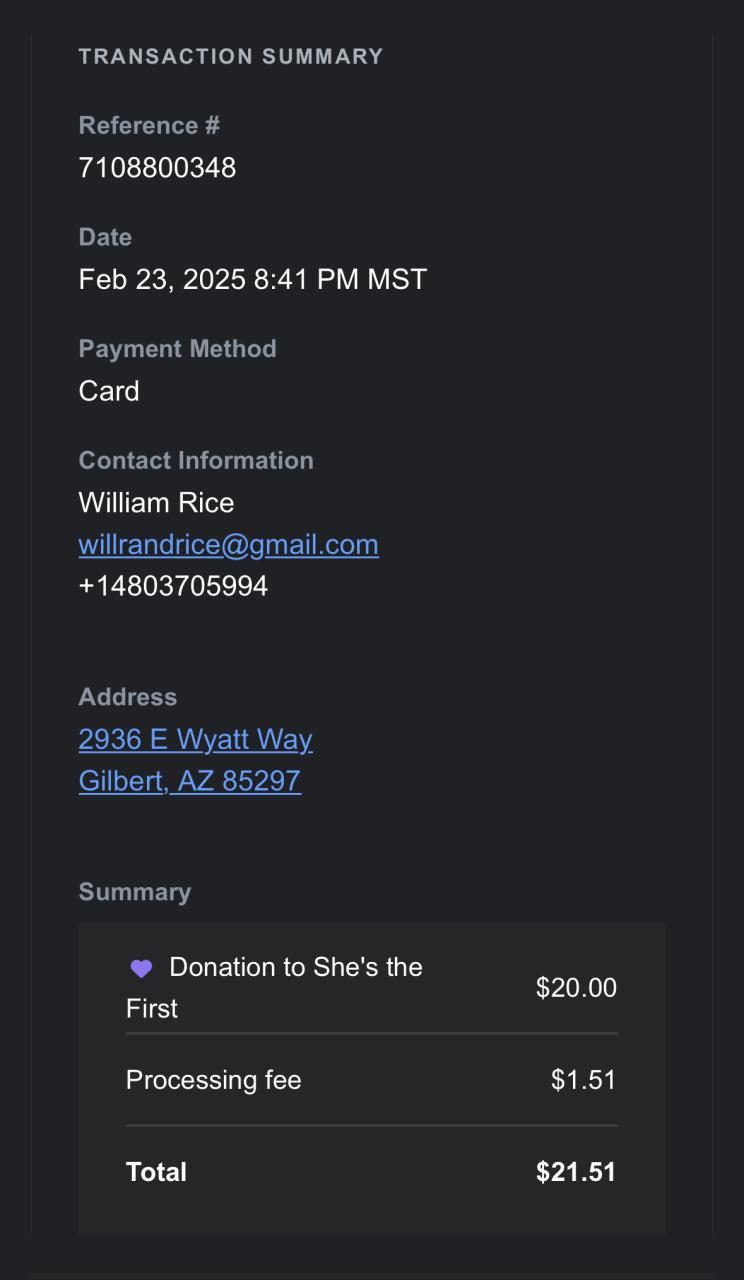Click the contact name William Rice
744x1280 pixels.
click(x=156, y=502)
